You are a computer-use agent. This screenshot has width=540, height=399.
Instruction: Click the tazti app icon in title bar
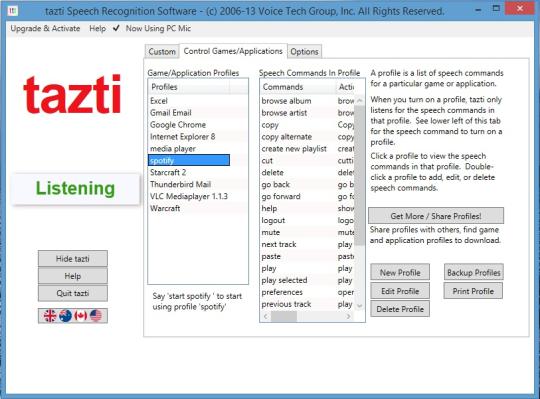tap(13, 11)
